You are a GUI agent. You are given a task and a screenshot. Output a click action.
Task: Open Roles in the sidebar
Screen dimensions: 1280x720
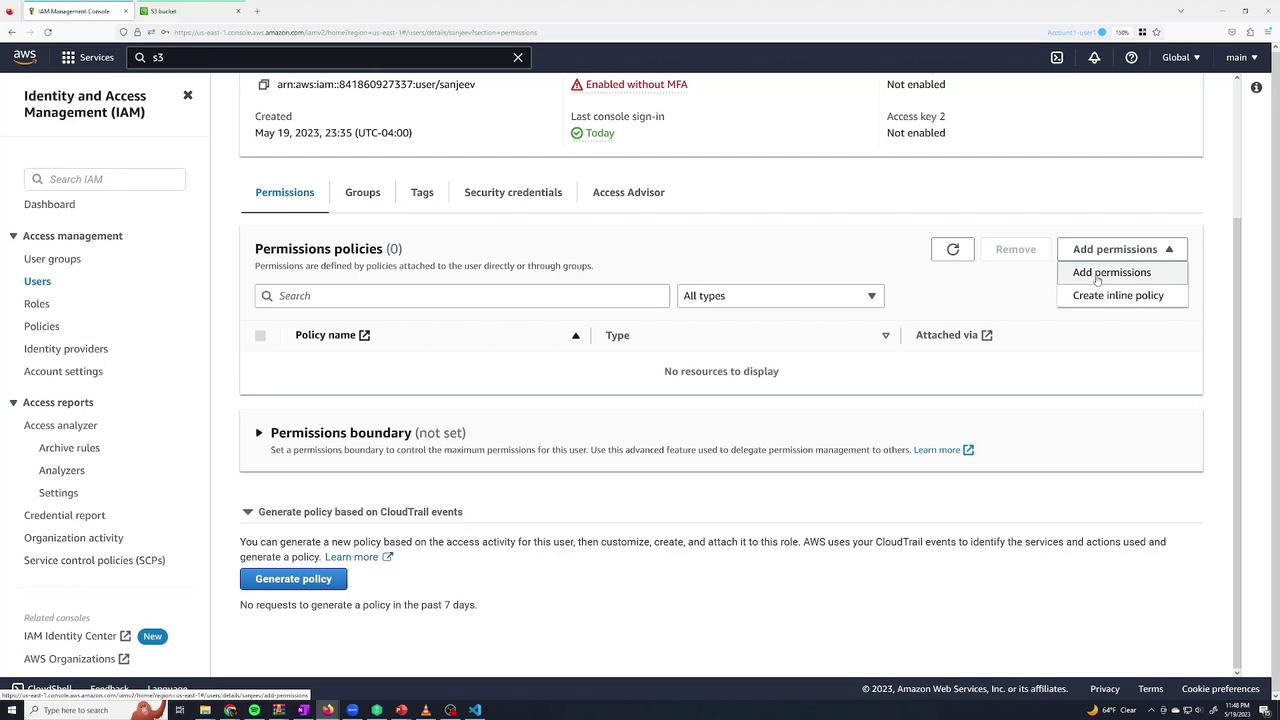coord(37,304)
